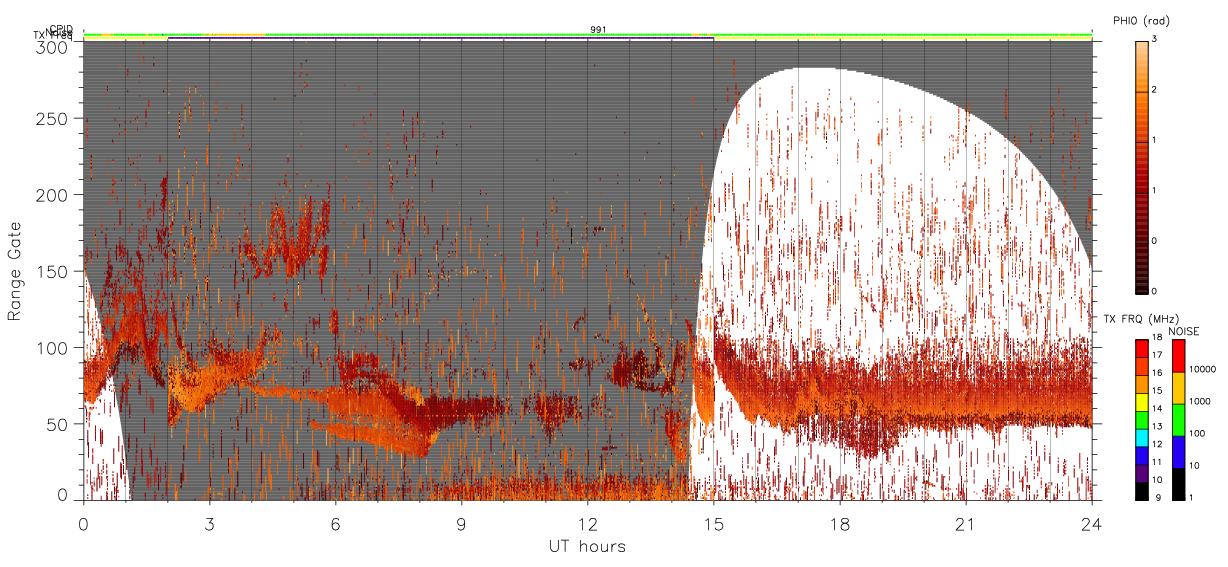Click the black NOISE swatch between 1 and 10
1228x567 pixels.
[1178, 484]
